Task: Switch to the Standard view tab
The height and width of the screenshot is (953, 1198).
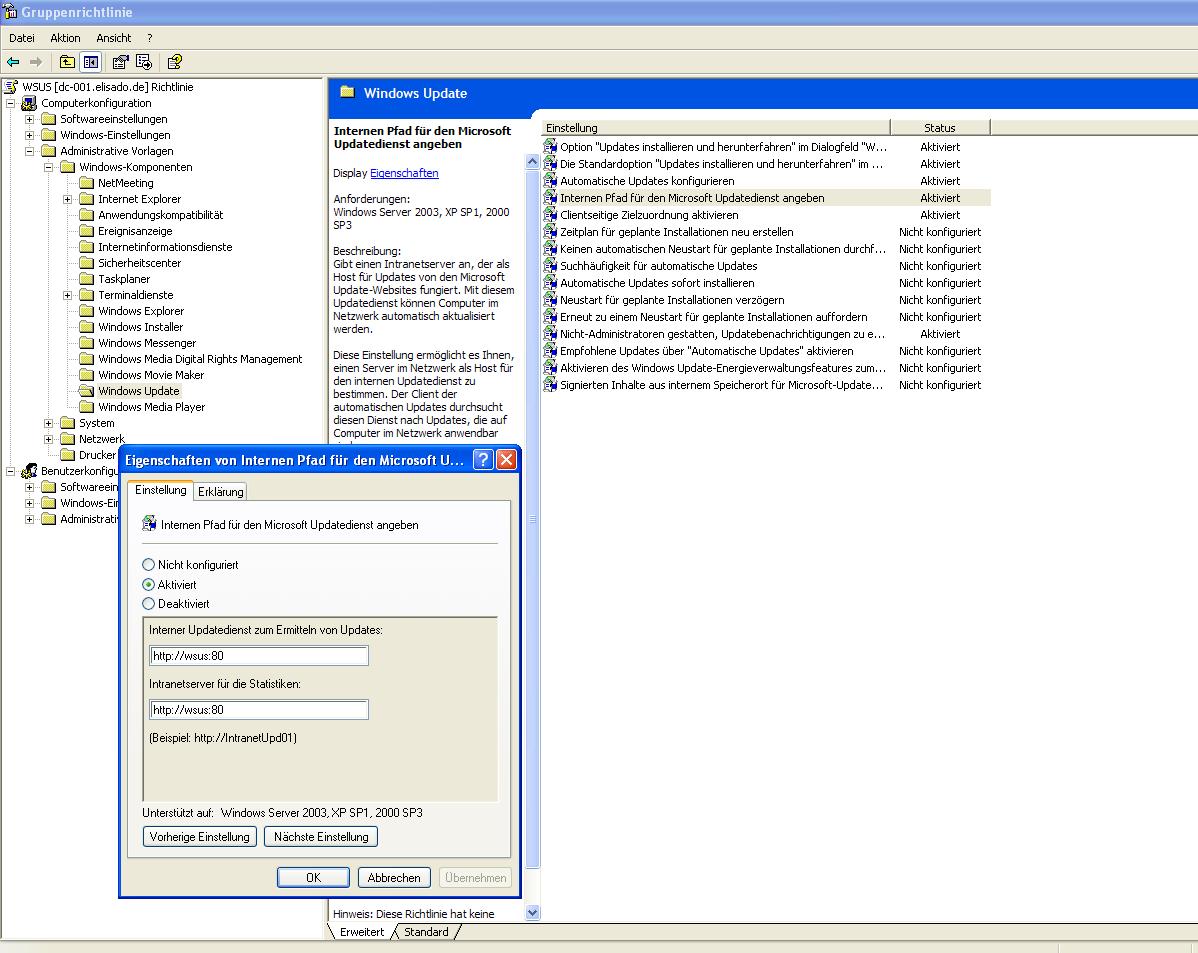Action: coord(426,932)
